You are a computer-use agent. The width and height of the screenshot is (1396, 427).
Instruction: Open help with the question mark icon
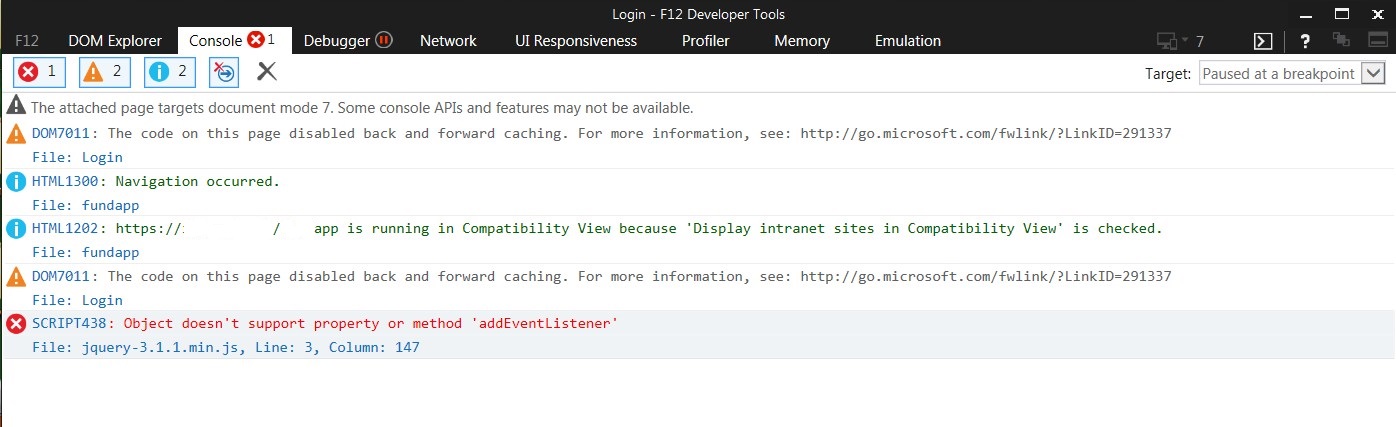(x=1305, y=41)
